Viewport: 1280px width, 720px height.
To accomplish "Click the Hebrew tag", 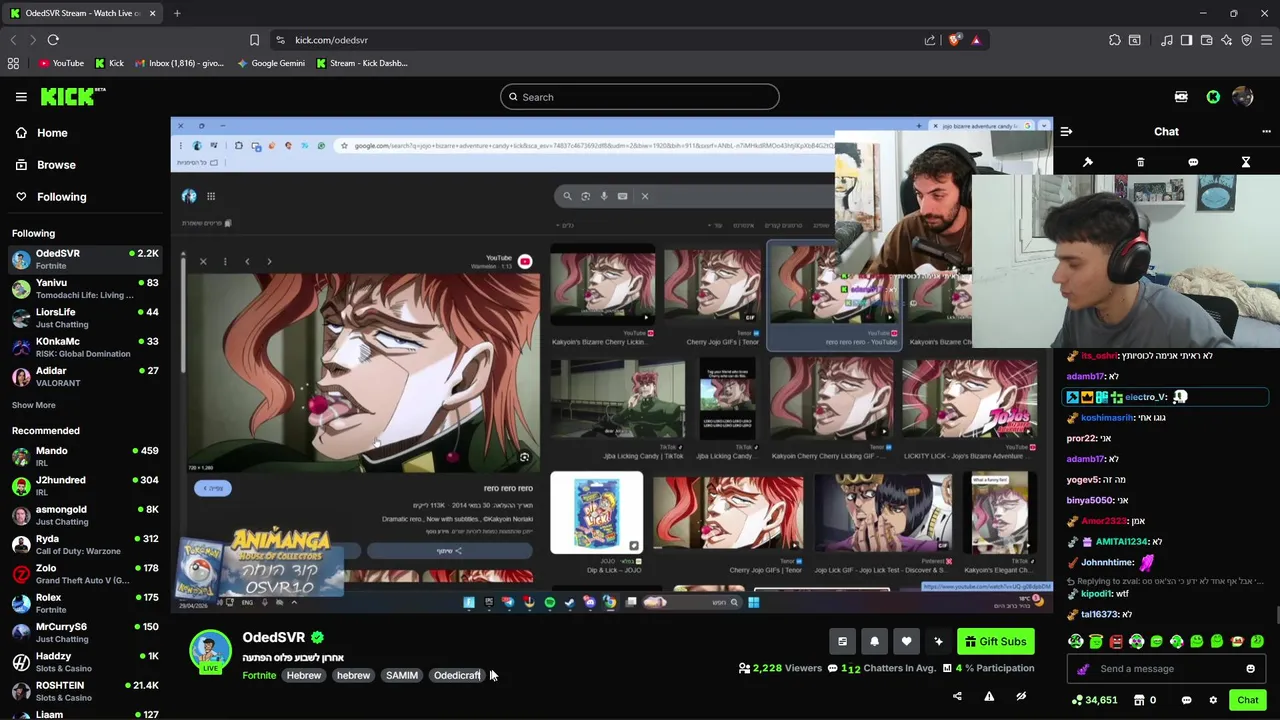I will pyautogui.click(x=304, y=675).
